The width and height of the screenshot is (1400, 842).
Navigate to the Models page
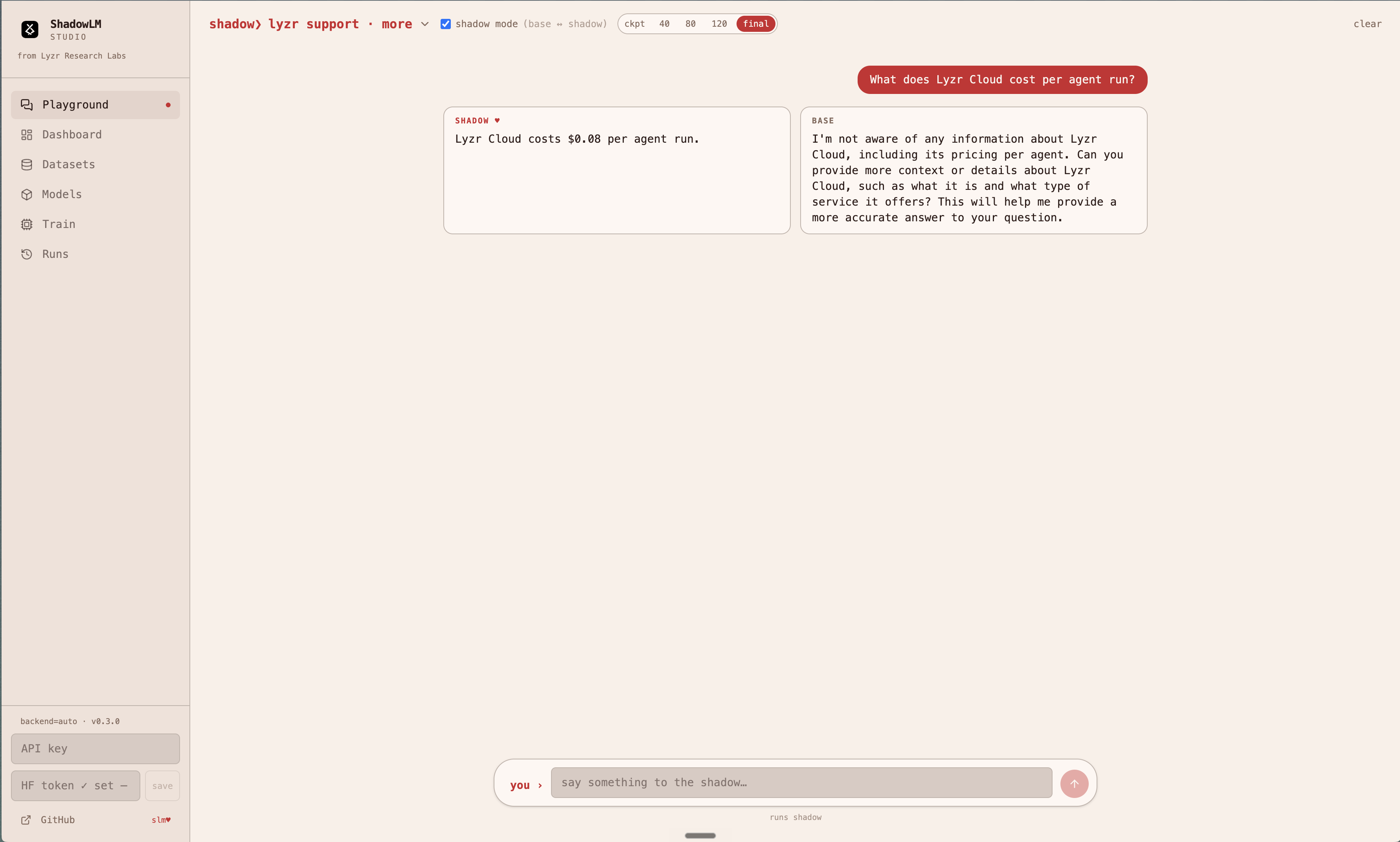95,195
